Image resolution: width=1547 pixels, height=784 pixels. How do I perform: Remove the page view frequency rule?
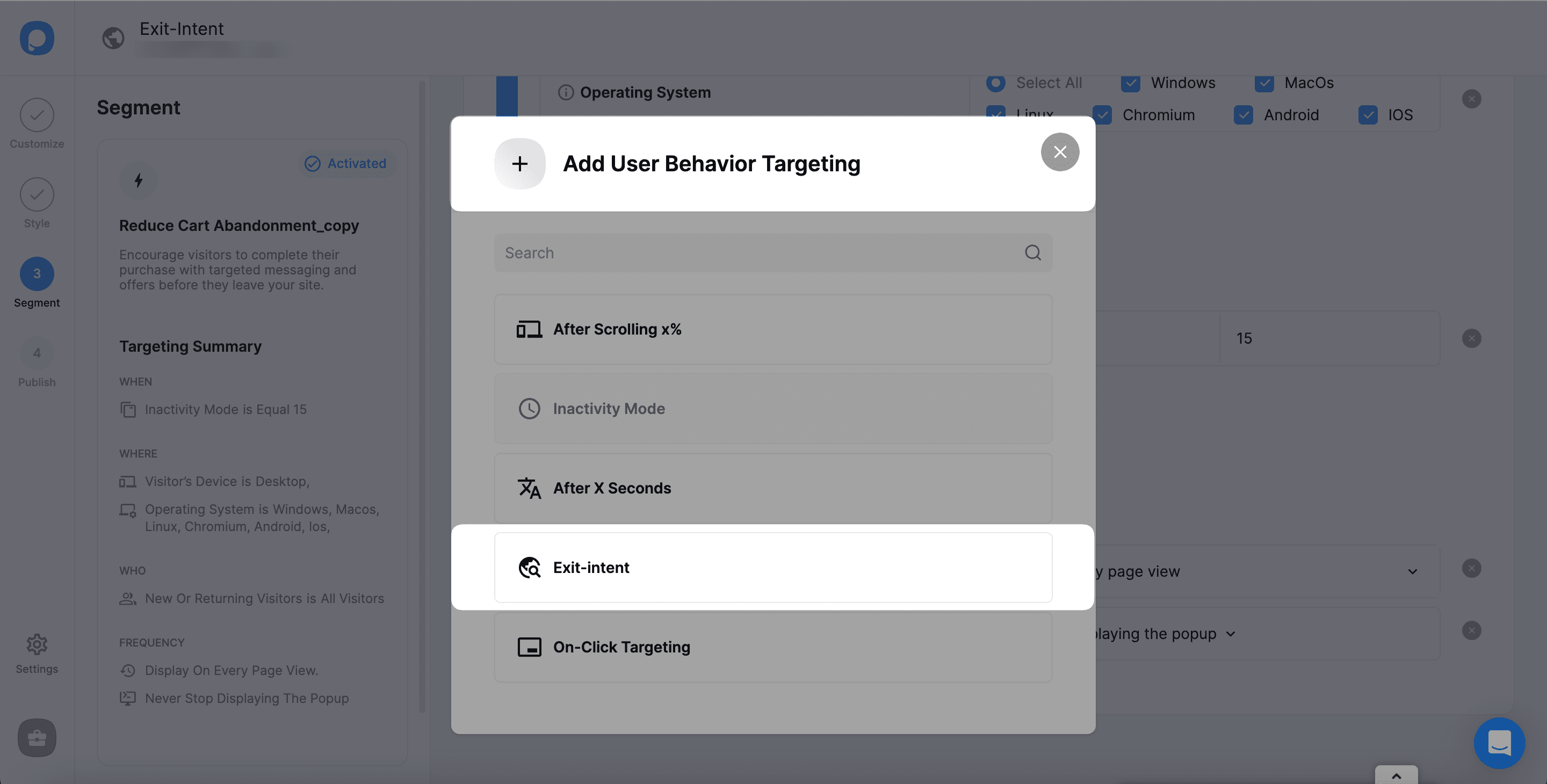point(1471,568)
